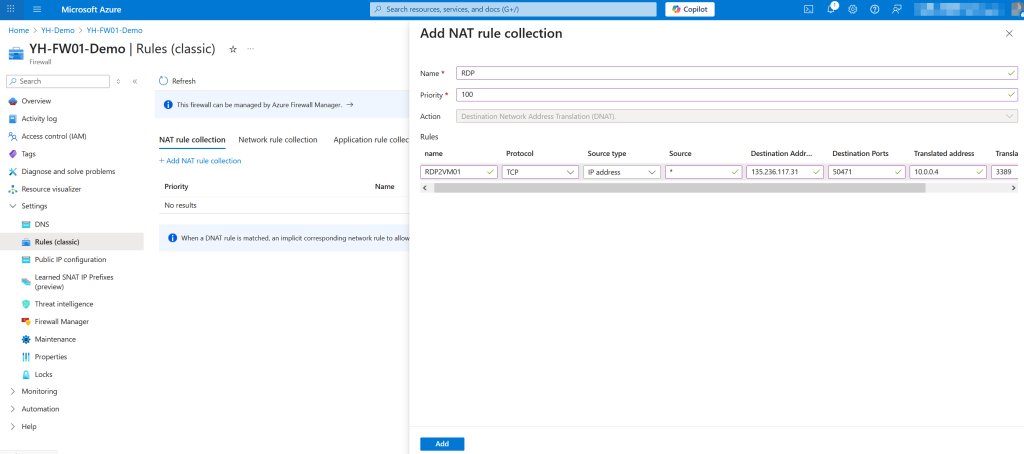Open the Source type IP address dropdown
The image size is (1024, 454).
click(x=622, y=172)
